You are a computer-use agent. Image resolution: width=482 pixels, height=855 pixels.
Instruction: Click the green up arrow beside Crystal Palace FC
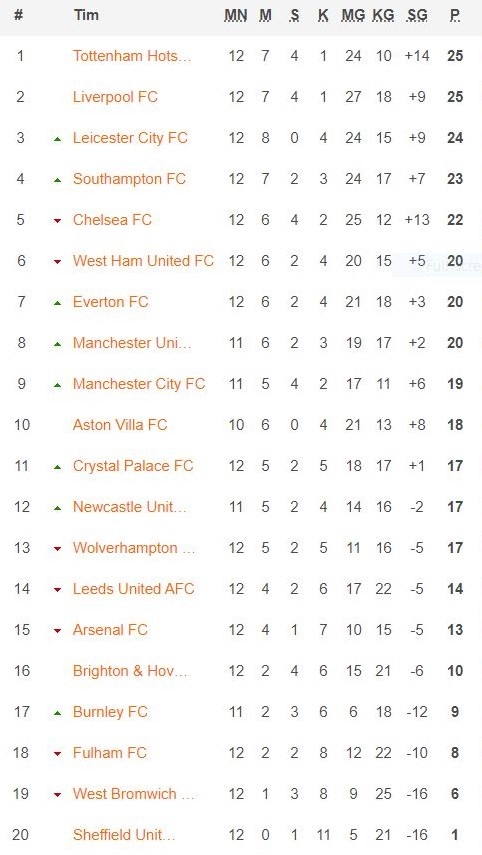click(x=57, y=467)
